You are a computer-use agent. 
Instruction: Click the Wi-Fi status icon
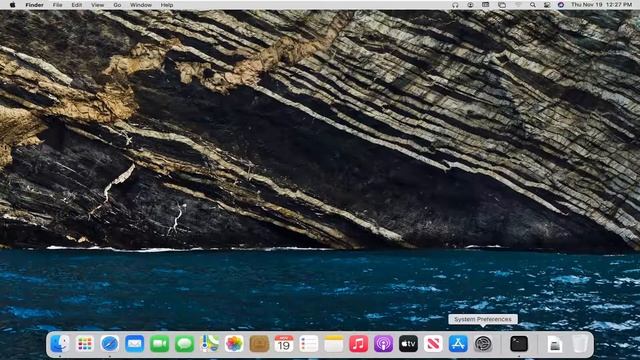click(518, 5)
